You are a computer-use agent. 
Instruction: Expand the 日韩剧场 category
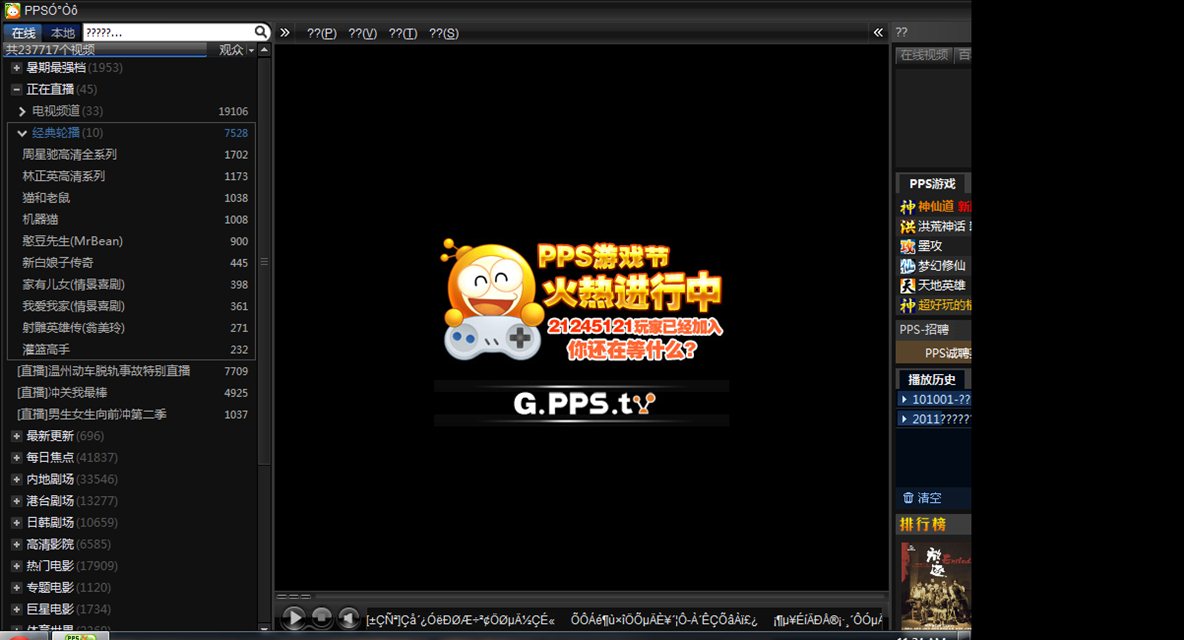(x=17, y=522)
